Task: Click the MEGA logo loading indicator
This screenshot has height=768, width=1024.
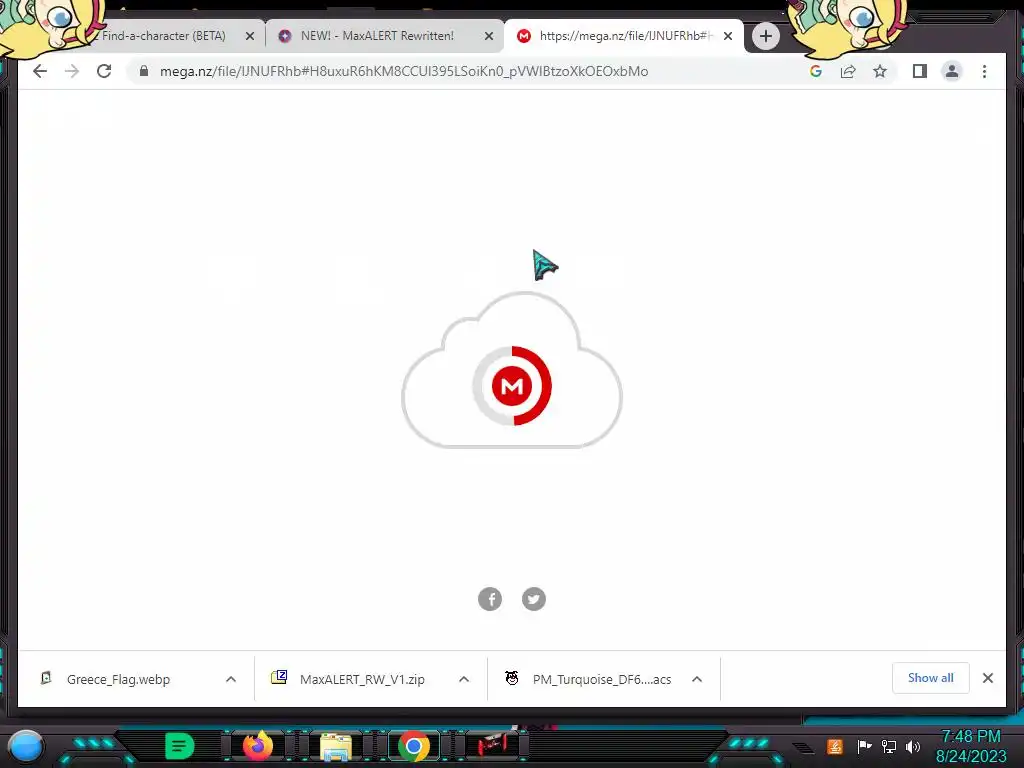Action: (512, 385)
